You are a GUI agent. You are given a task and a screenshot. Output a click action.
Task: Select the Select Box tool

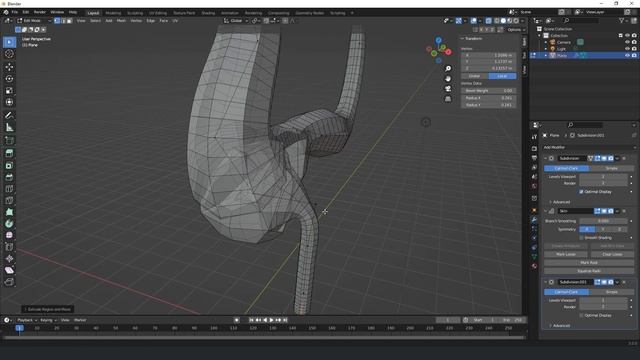click(9, 42)
